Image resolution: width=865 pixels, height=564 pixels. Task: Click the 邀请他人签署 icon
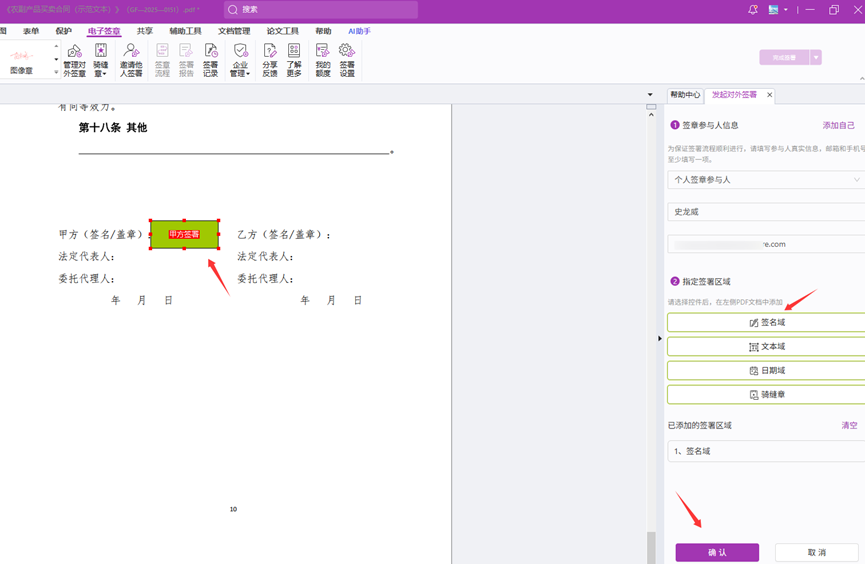(131, 60)
